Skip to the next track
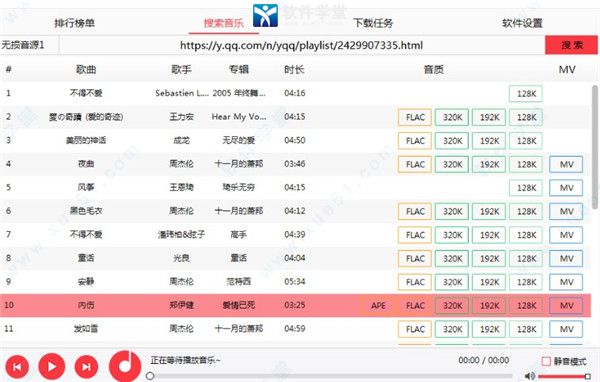This screenshot has width=600, height=382. tap(86, 367)
